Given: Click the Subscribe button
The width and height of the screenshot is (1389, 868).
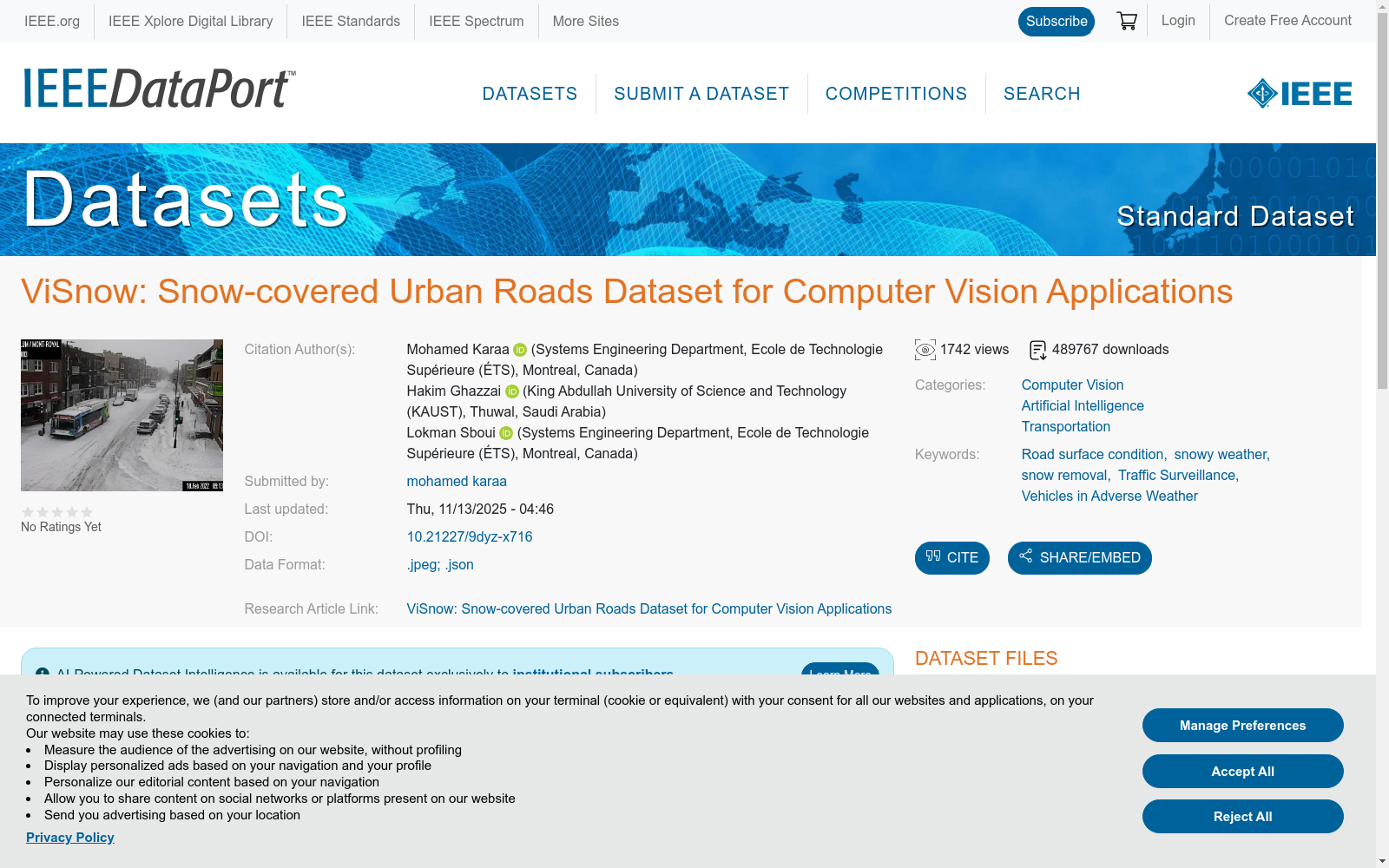Looking at the screenshot, I should [x=1057, y=22].
